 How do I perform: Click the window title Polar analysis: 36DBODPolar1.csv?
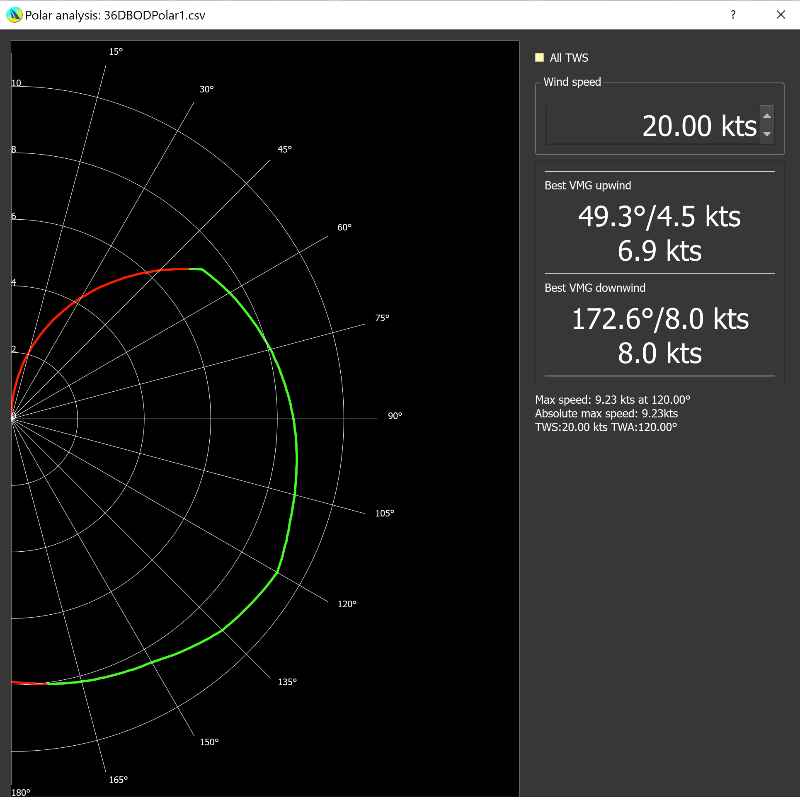115,15
